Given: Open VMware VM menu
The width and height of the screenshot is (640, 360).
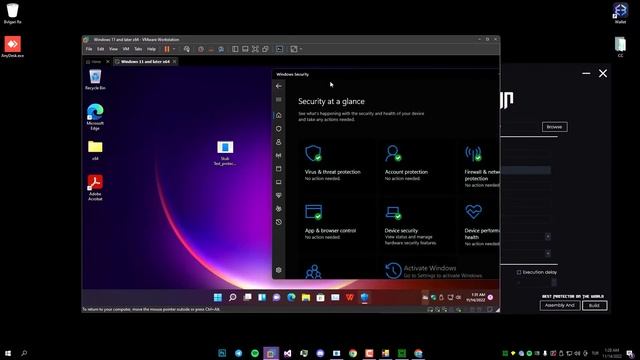Looking at the screenshot, I should 126,49.
